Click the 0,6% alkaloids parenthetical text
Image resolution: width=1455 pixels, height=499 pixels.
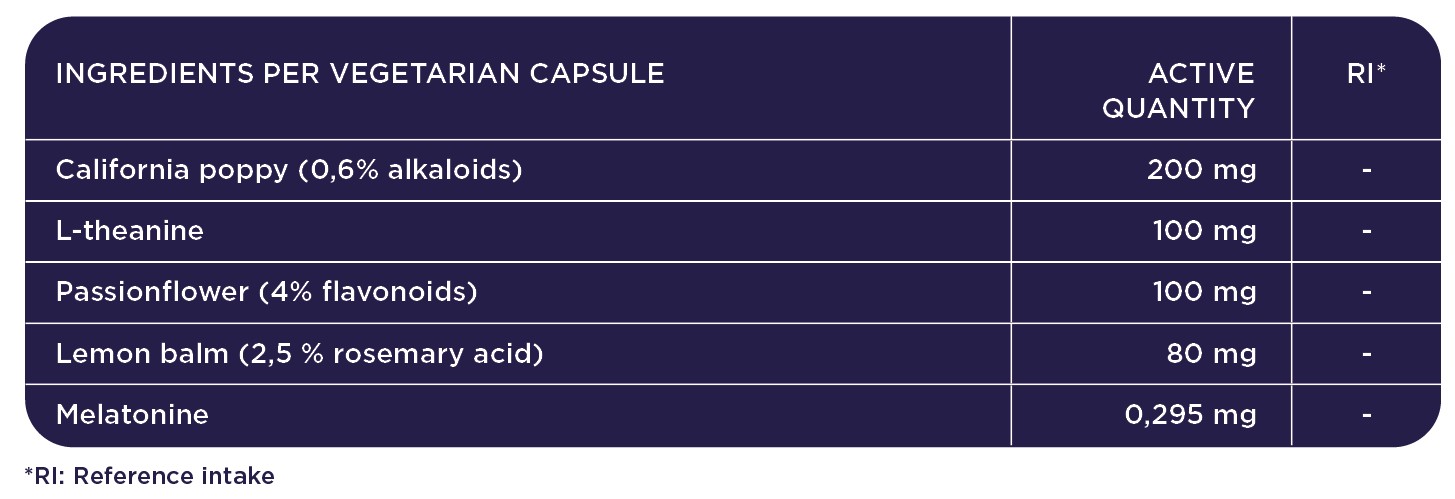coord(410,170)
